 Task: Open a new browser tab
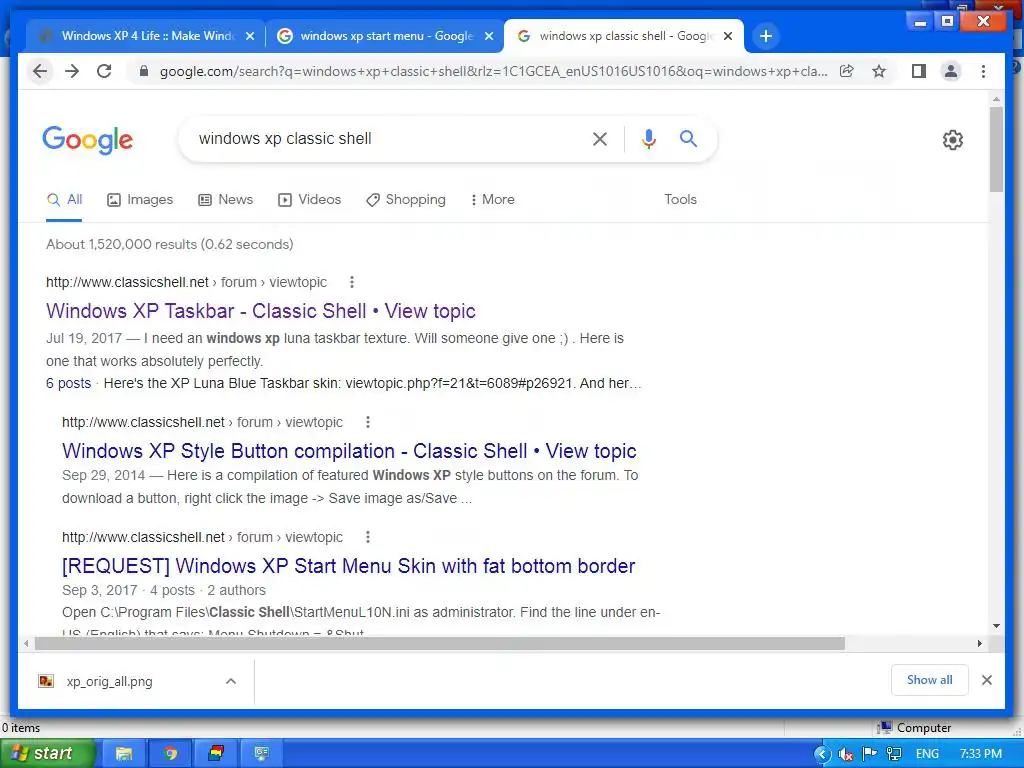click(766, 36)
